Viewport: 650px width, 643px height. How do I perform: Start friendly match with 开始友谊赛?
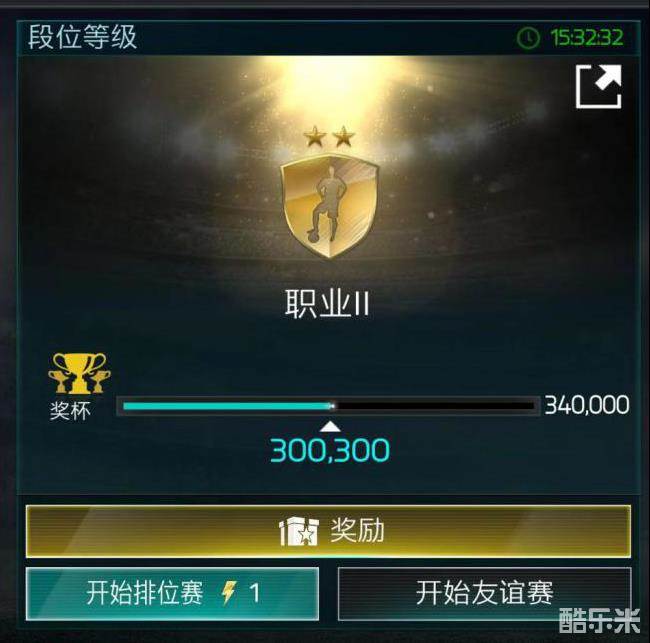(485, 594)
